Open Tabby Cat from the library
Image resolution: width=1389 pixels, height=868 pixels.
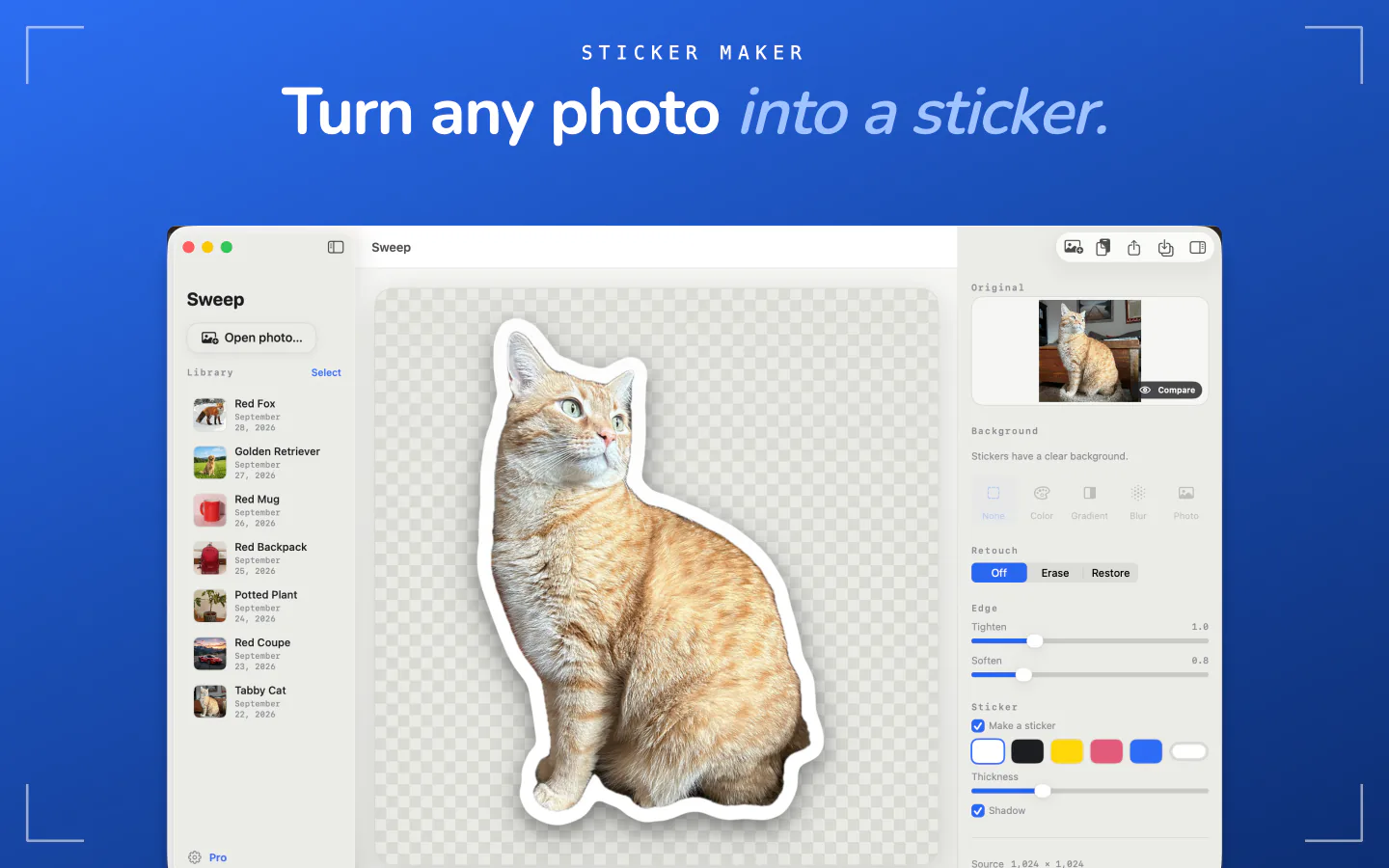tap(264, 701)
